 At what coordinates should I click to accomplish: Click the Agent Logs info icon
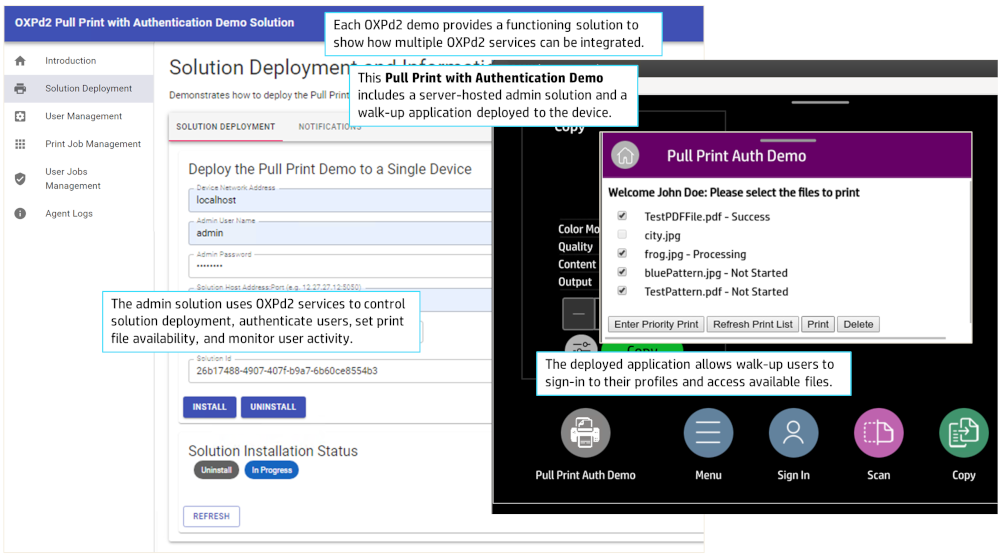20,214
